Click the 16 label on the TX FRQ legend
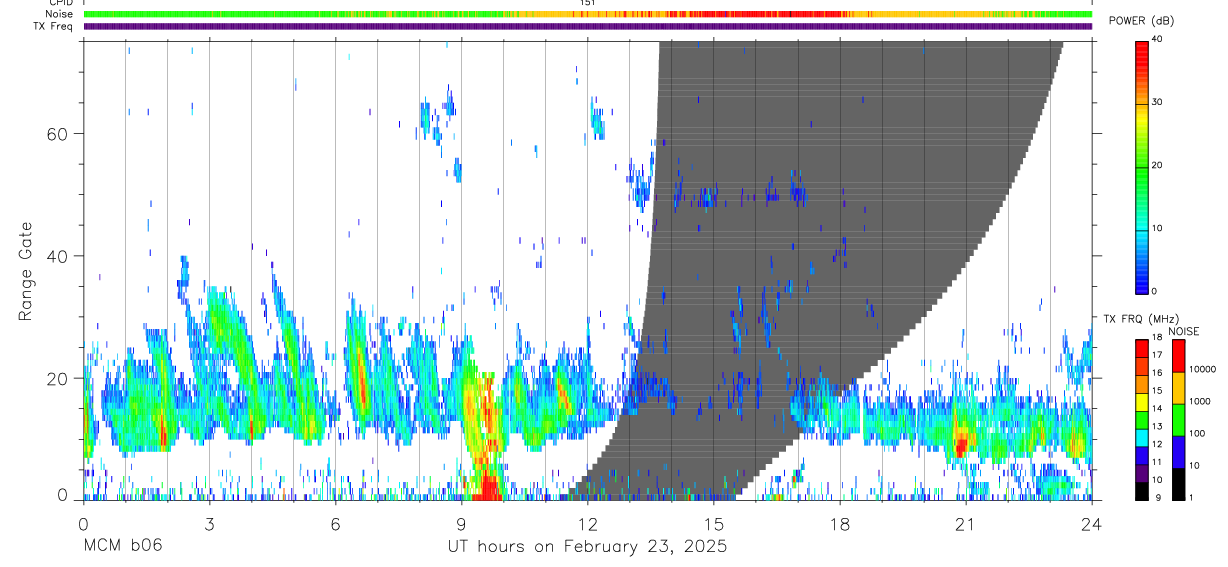1228x567 pixels. [1156, 372]
